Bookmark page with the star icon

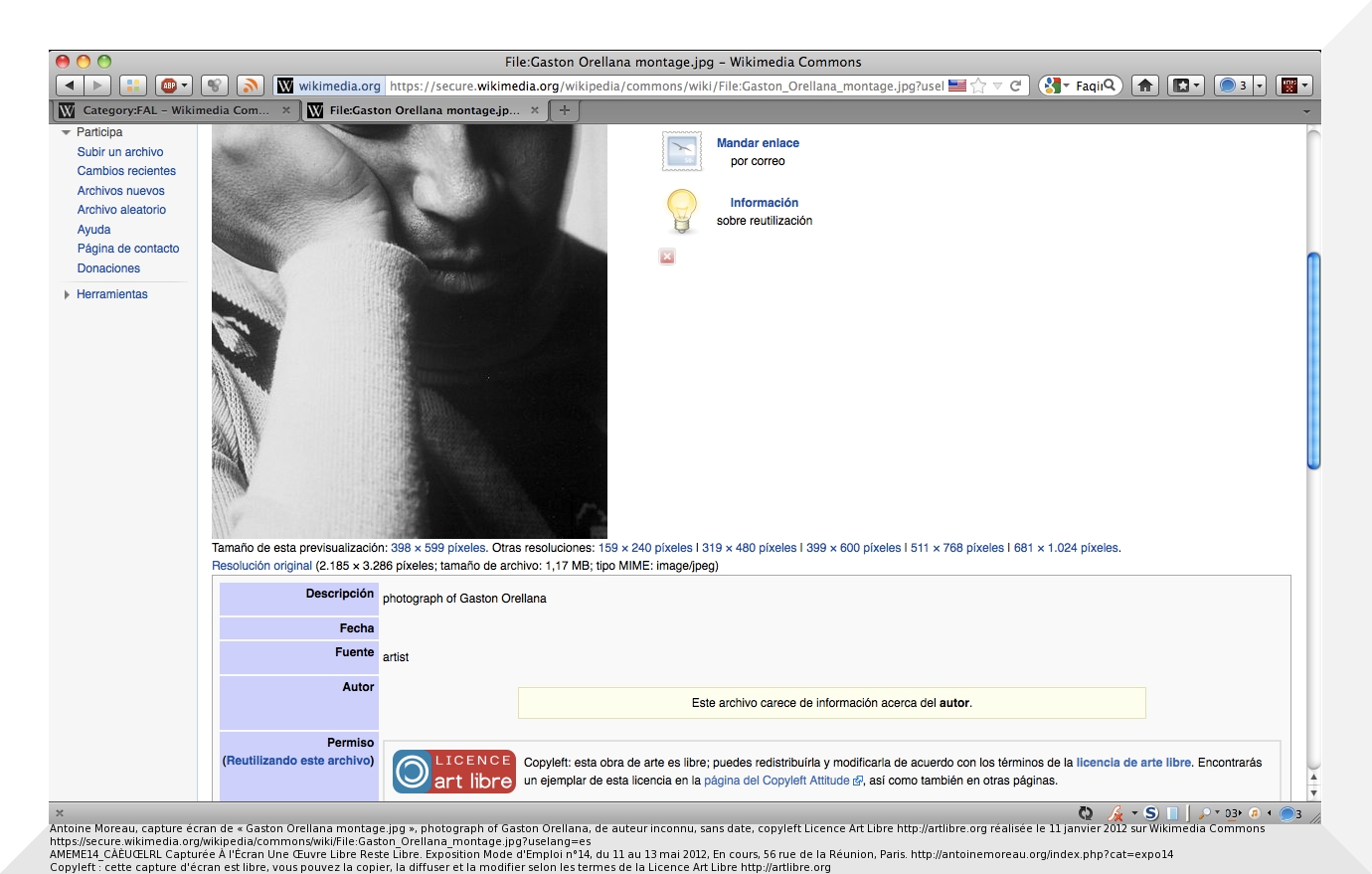[979, 86]
